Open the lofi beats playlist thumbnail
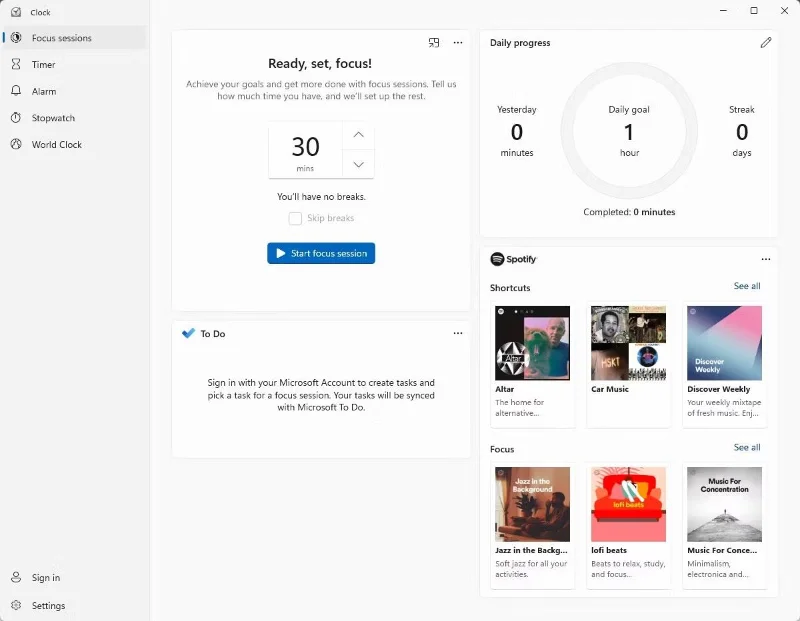The height and width of the screenshot is (621, 800). pos(628,504)
